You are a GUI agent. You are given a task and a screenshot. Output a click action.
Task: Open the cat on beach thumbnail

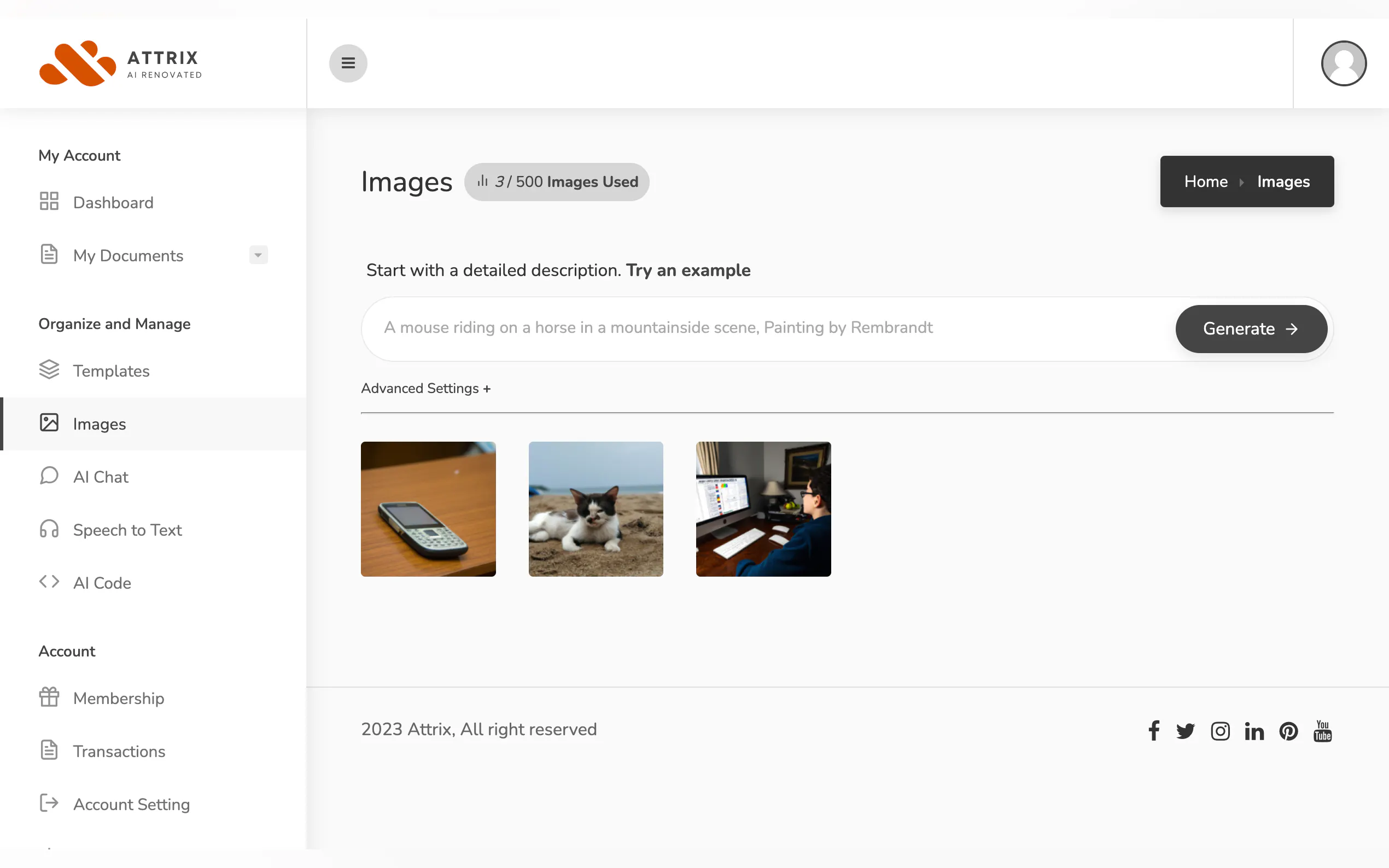596,509
